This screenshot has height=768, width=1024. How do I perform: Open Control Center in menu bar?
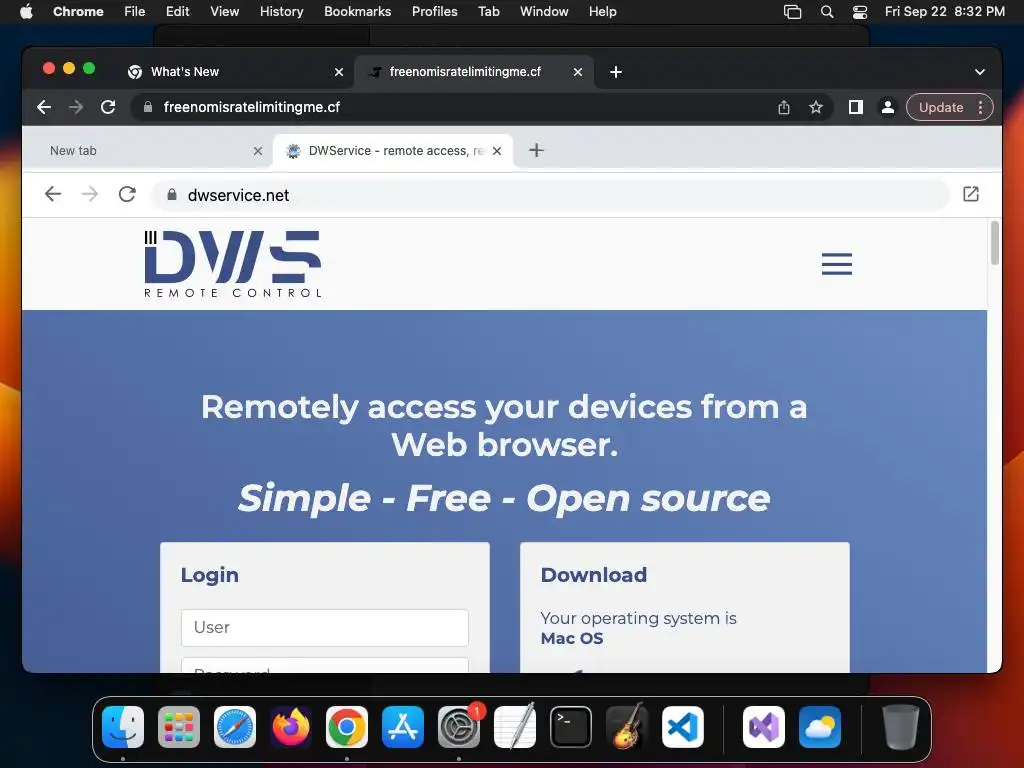[x=860, y=12]
